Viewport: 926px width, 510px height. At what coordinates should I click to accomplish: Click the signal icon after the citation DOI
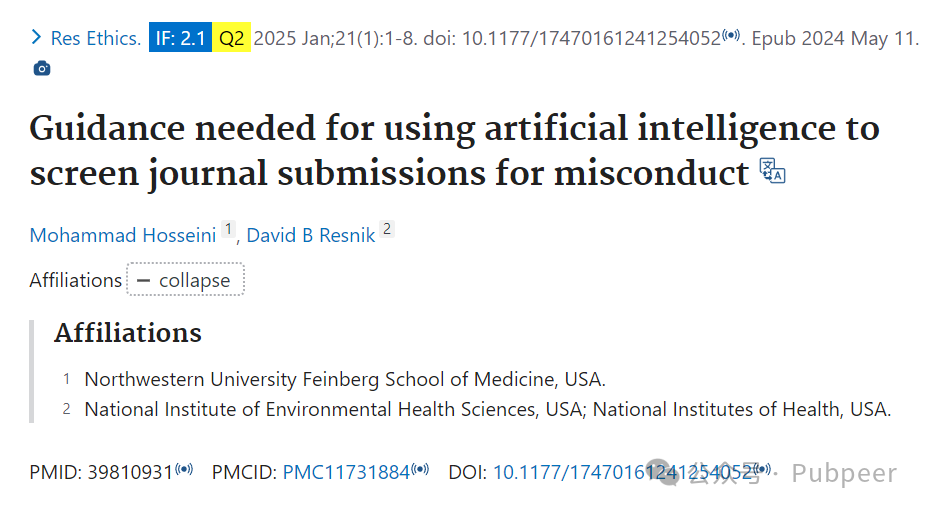[731, 35]
